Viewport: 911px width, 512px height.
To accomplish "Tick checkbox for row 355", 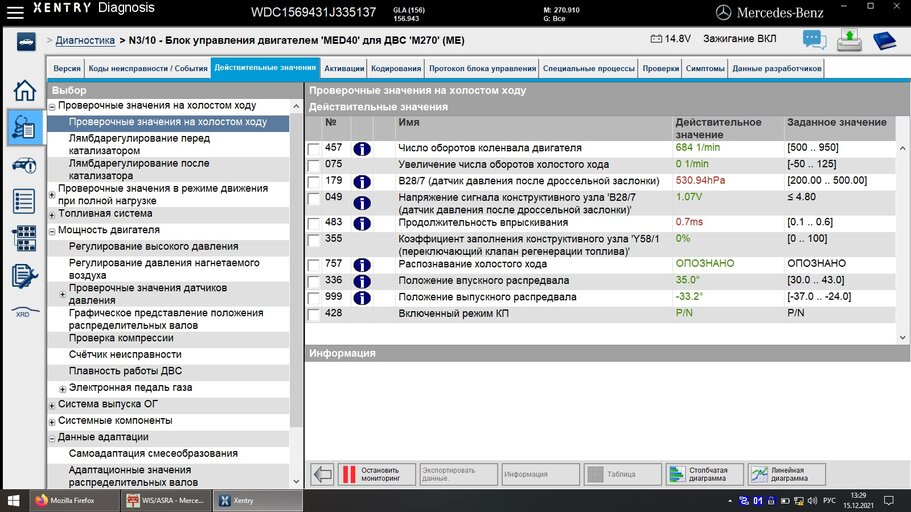I will point(314,240).
